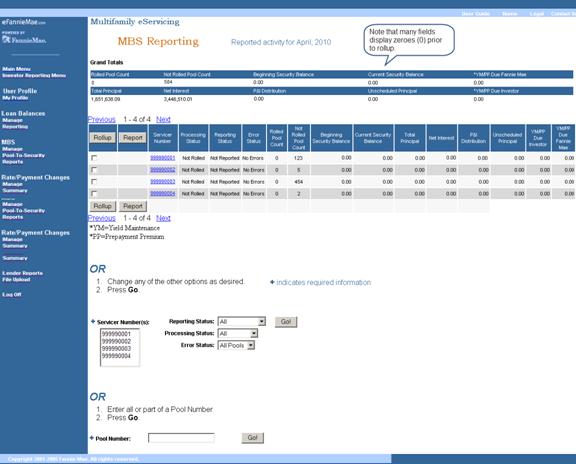Open Lender Reports in sidebar
Viewport: 576px width, 464px height.
[x=22, y=273]
